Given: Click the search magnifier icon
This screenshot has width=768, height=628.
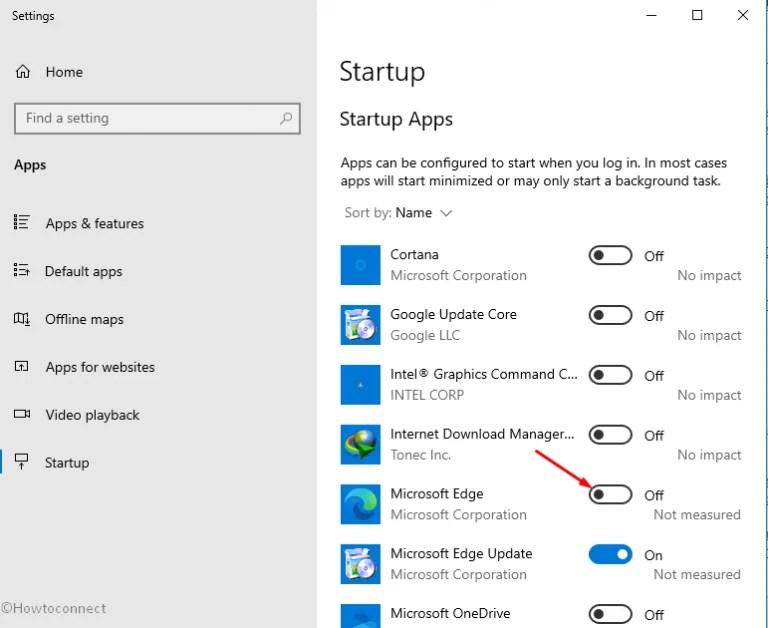Looking at the screenshot, I should [x=286, y=118].
